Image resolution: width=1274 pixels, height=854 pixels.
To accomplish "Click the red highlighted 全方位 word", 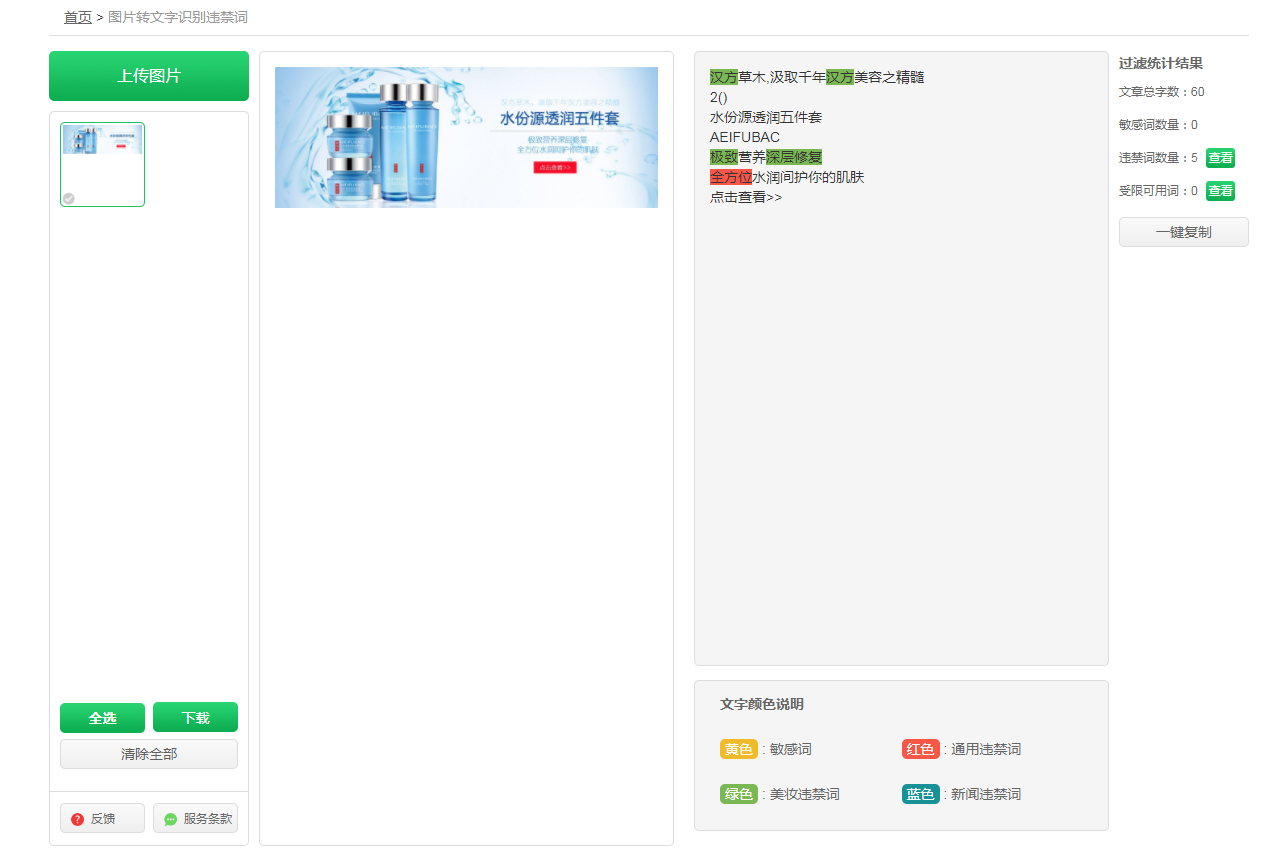I will 731,177.
